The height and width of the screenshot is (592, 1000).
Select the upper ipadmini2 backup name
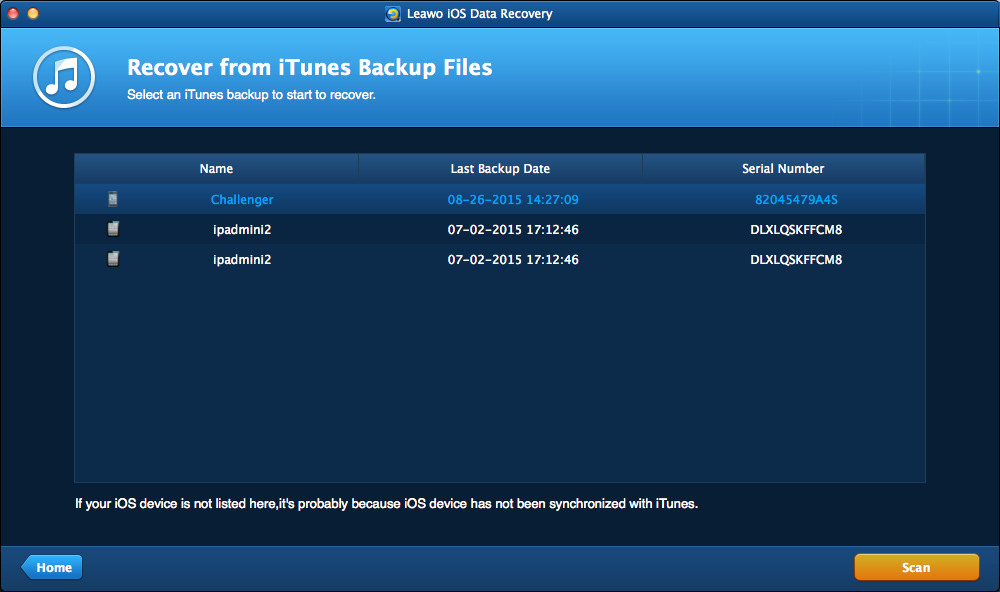click(242, 229)
